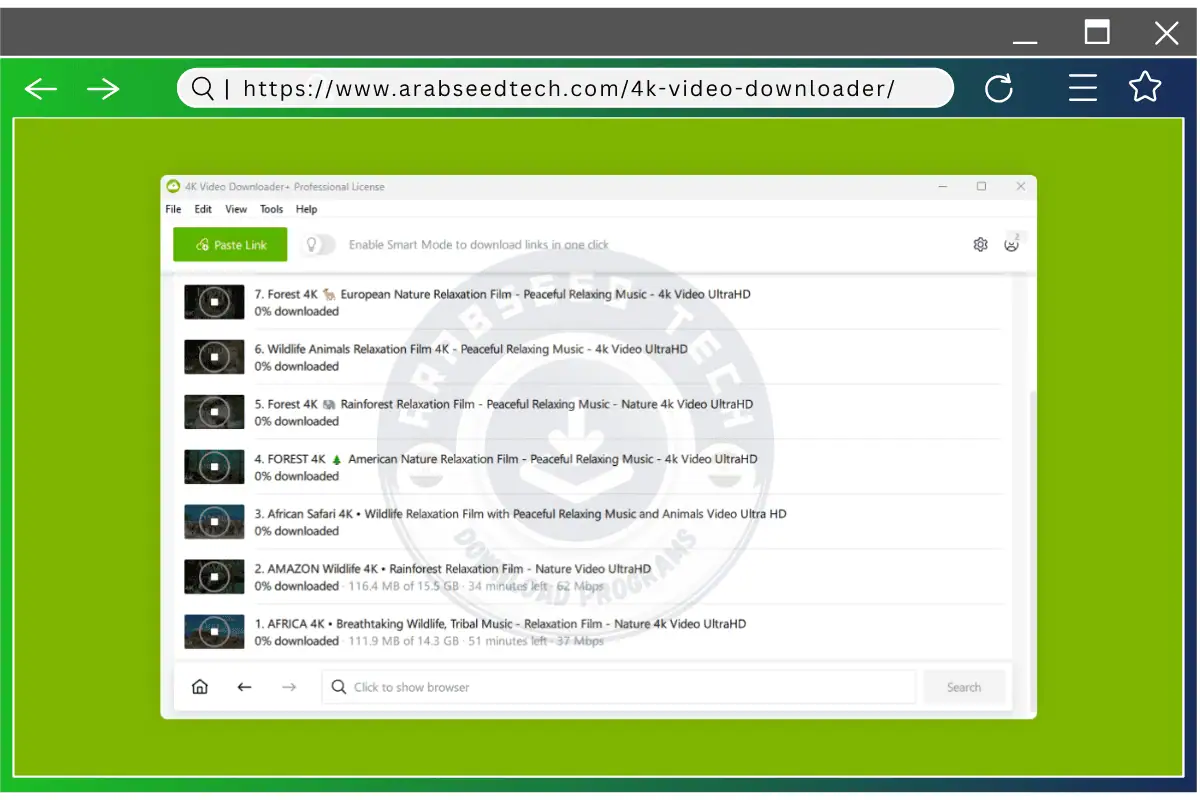The image size is (1200, 800).
Task: Click the browser back navigation arrow
Action: [41, 88]
